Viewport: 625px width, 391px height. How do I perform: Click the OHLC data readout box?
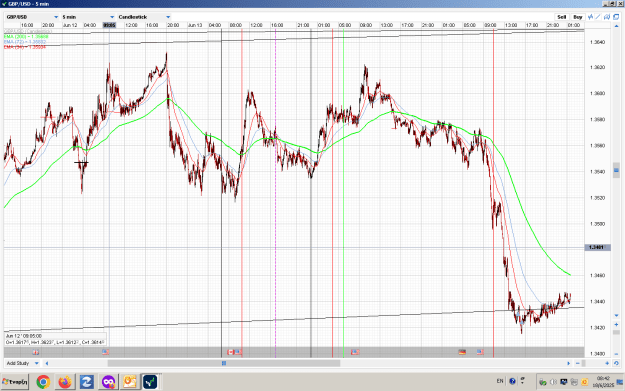point(55,339)
